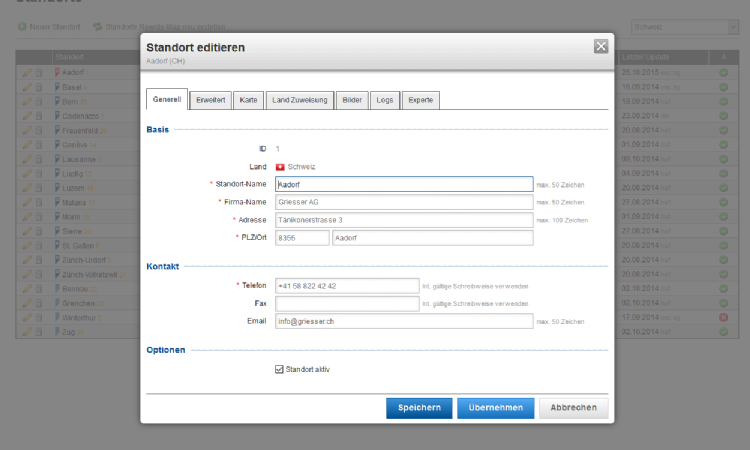
Task: Close the Standort editieren dialog
Action: (x=600, y=46)
